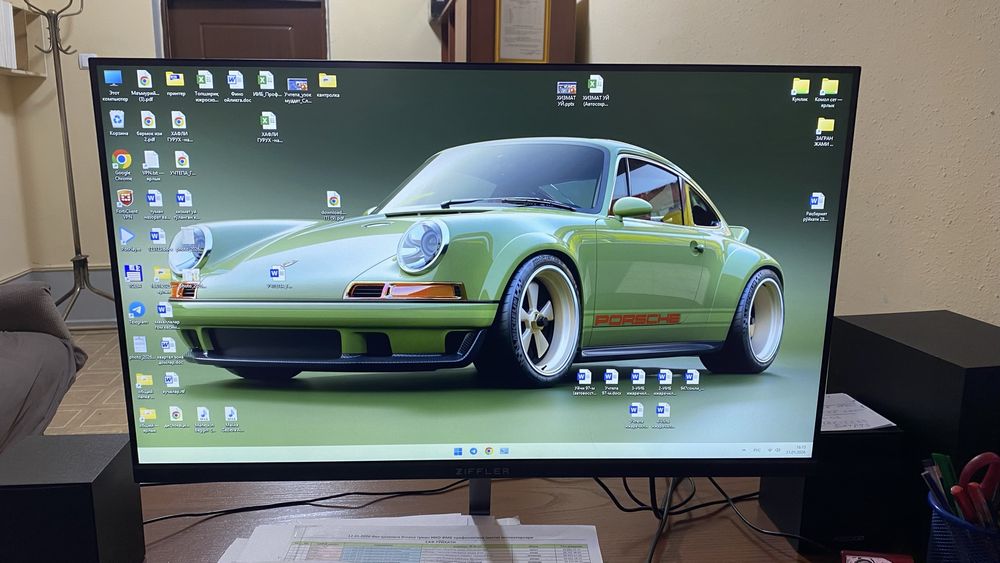
Task: Open the Корзина recycle bin icon
Action: point(117,124)
